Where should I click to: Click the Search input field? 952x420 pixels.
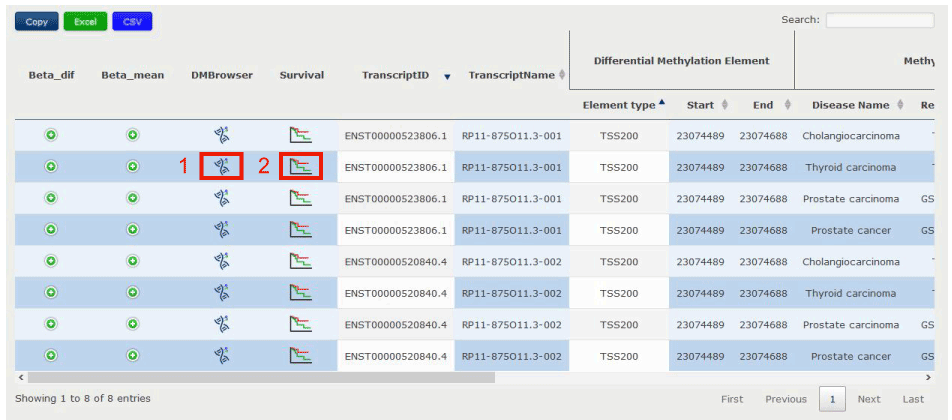[885, 20]
